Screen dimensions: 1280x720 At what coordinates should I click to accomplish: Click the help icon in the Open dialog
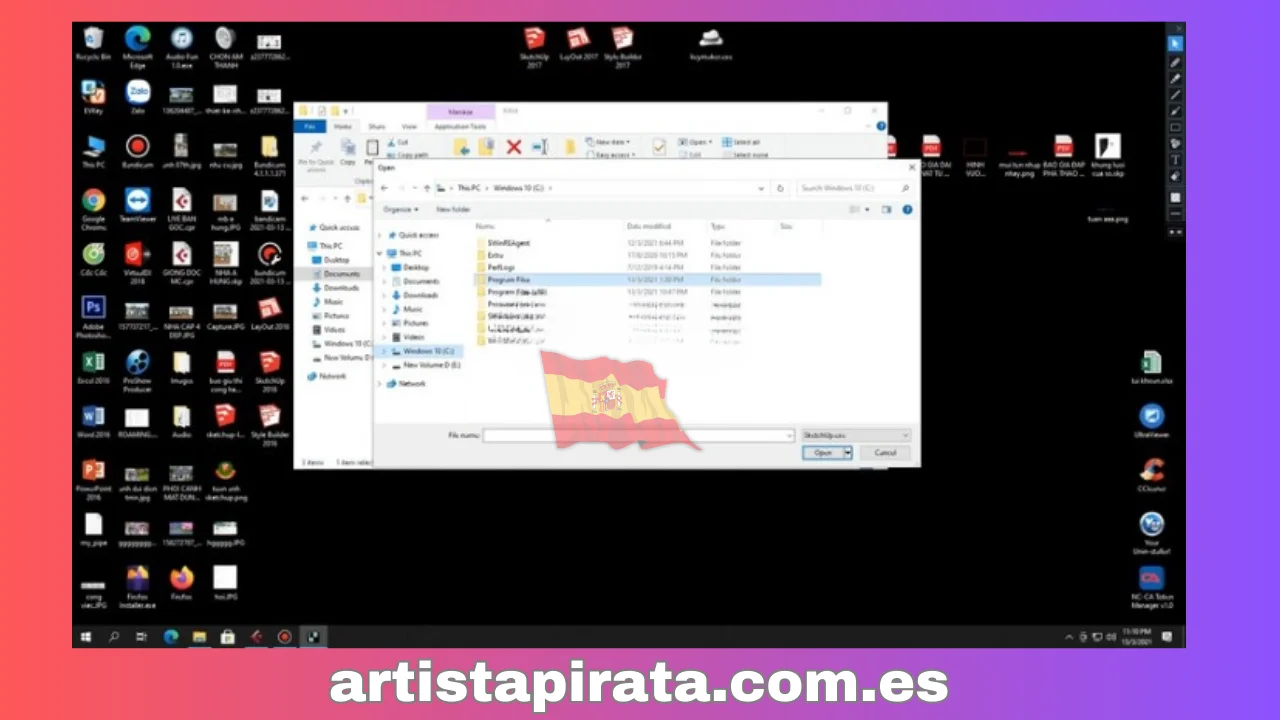click(x=907, y=210)
